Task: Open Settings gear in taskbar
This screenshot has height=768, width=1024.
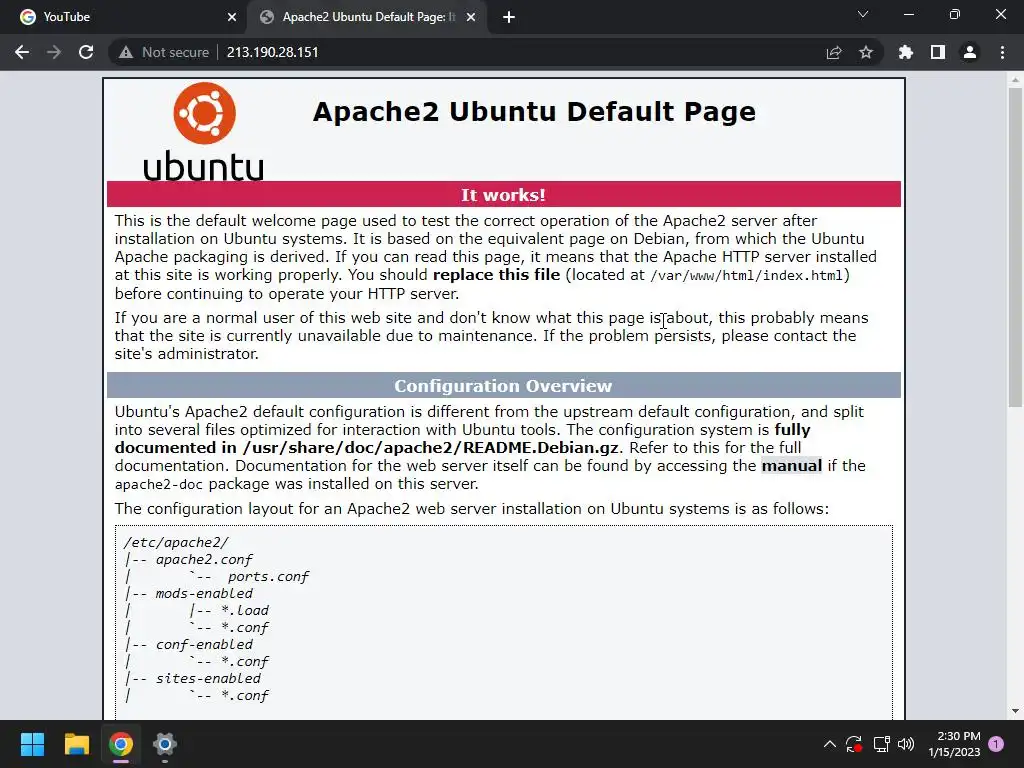Action: (x=165, y=744)
